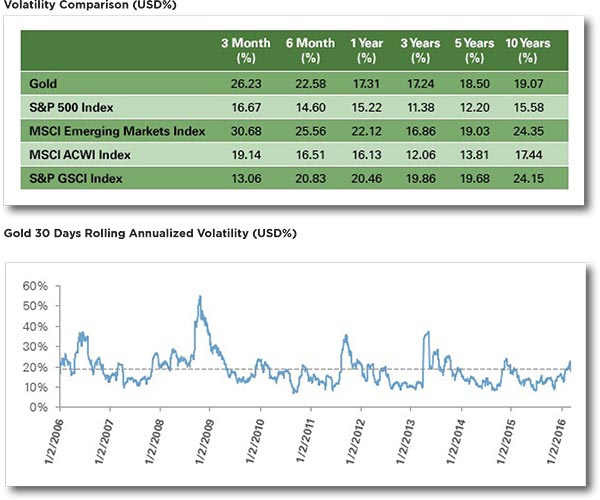Click the 10% y-axis label
The width and height of the screenshot is (600, 500).
point(35,388)
